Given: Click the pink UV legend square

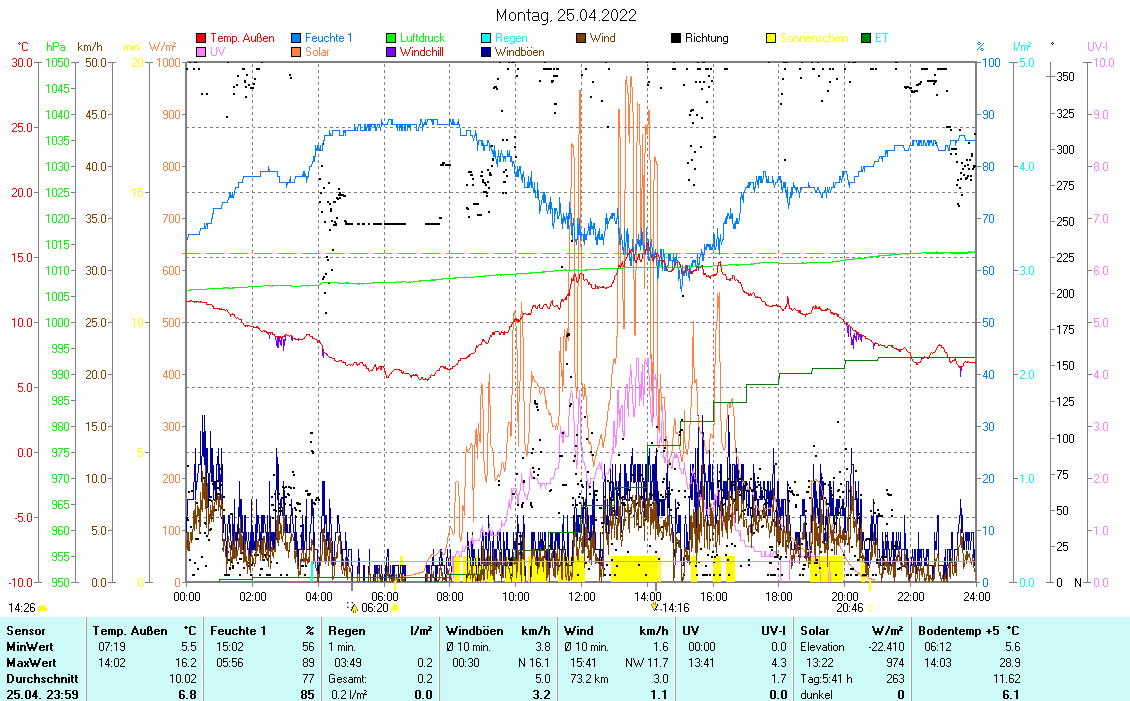Looking at the screenshot, I should pyautogui.click(x=202, y=51).
